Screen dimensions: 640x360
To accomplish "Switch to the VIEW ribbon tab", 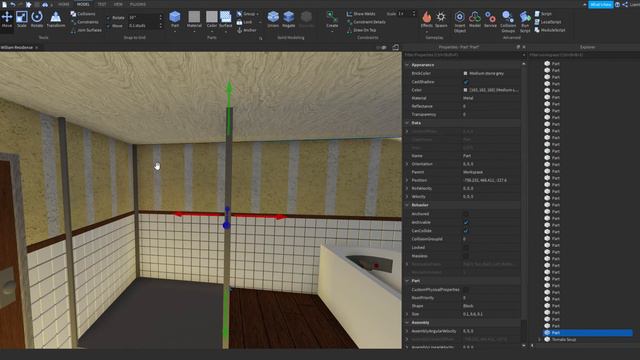I will [118, 4].
